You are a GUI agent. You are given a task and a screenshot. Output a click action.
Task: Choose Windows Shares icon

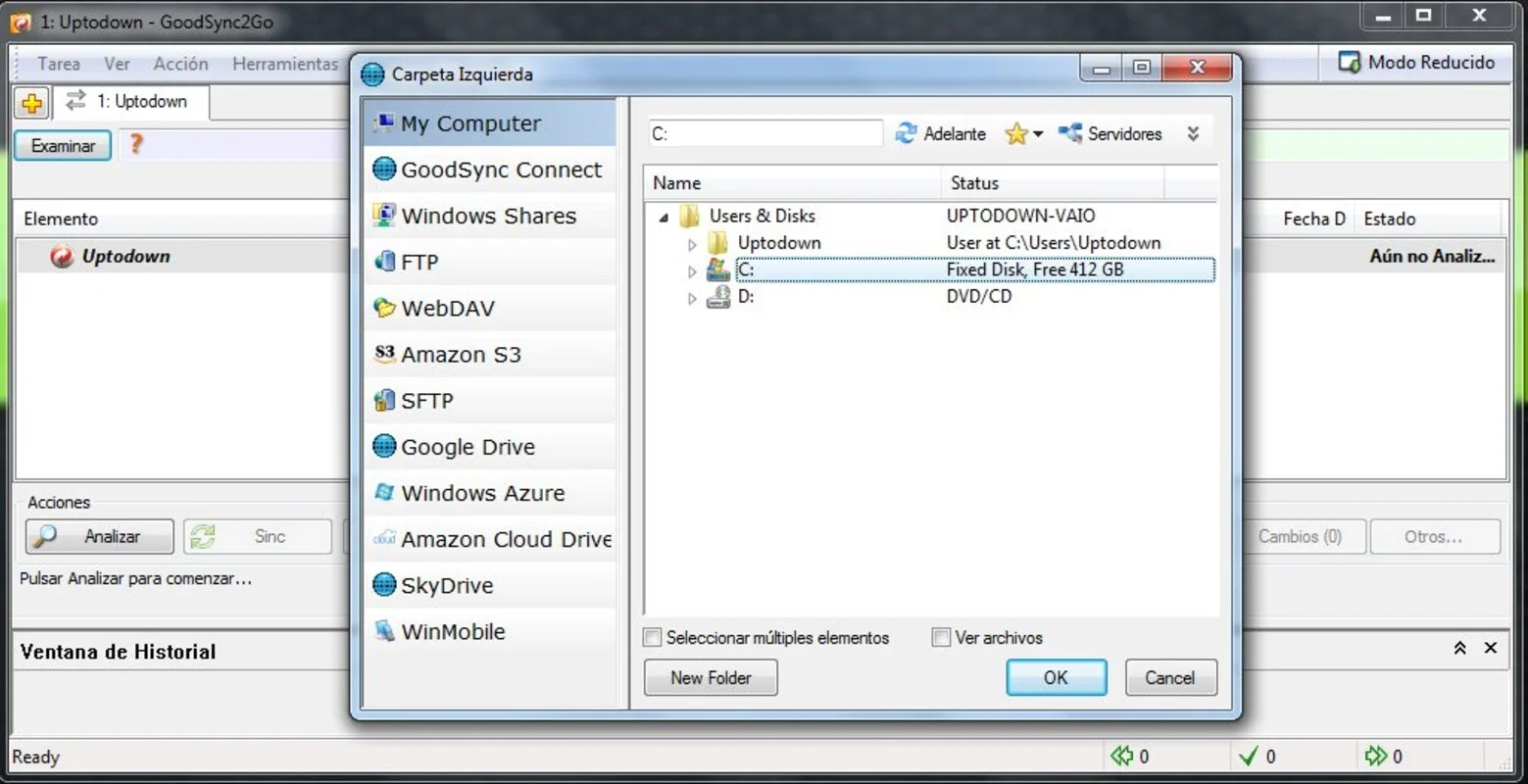pyautogui.click(x=384, y=215)
